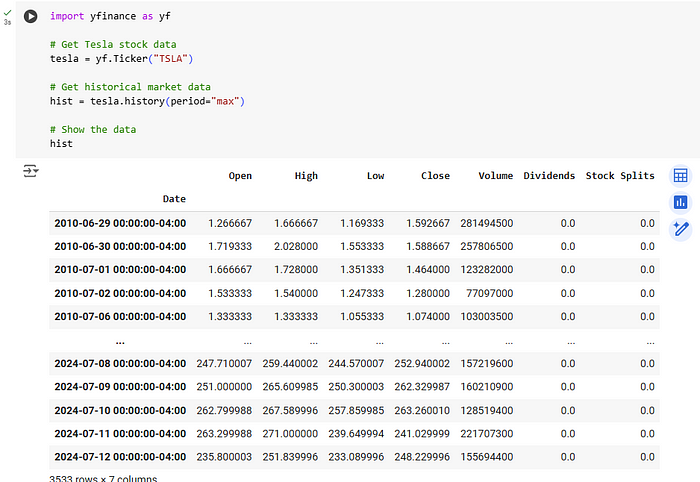
Task: Click Close value 1.592667
Action: pyautogui.click(x=428, y=223)
